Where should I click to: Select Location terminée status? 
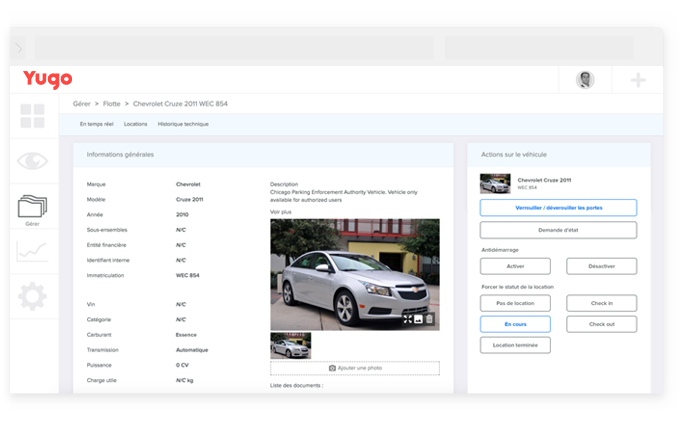515,345
